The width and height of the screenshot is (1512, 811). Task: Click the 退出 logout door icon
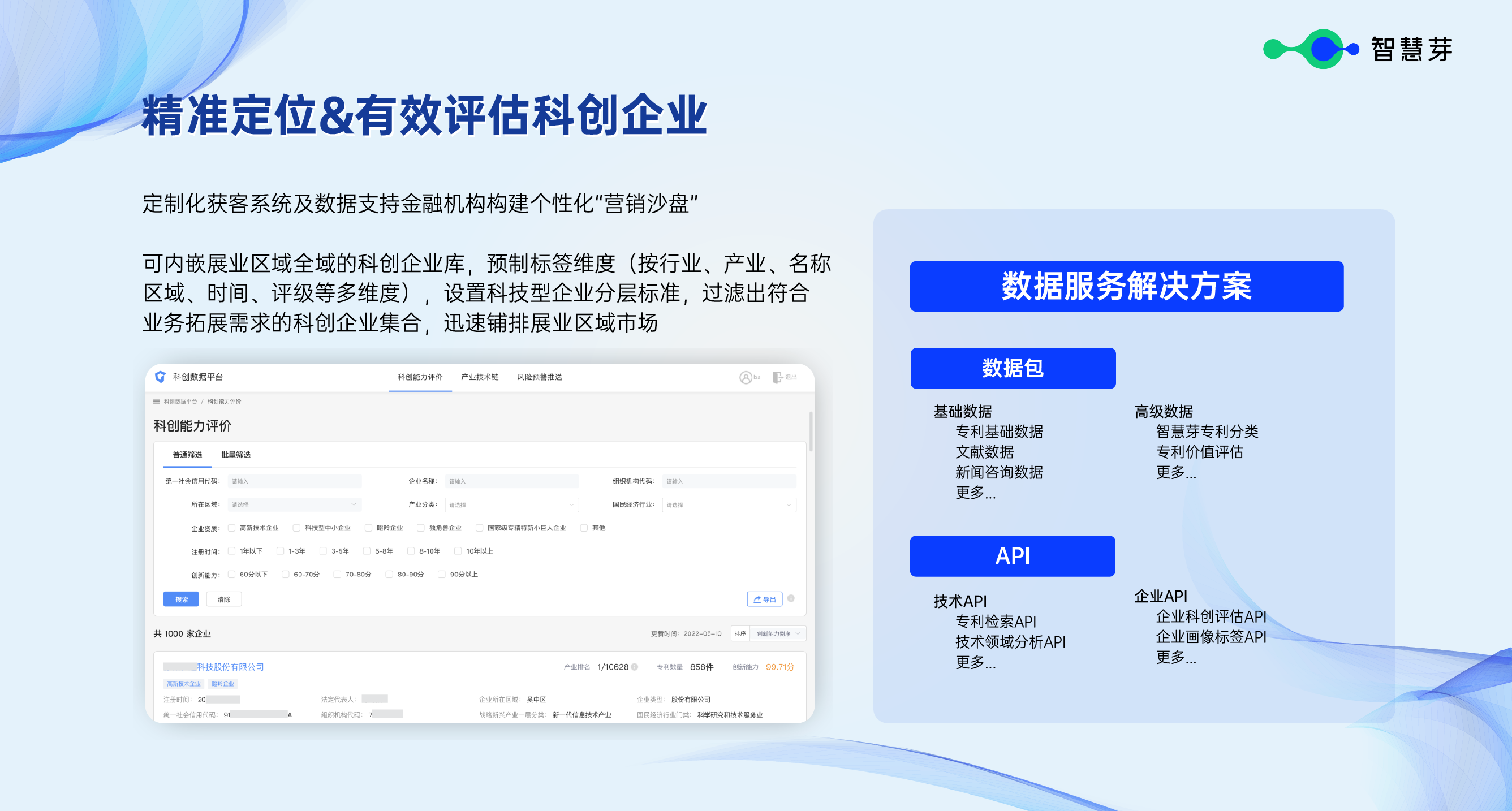click(x=777, y=377)
